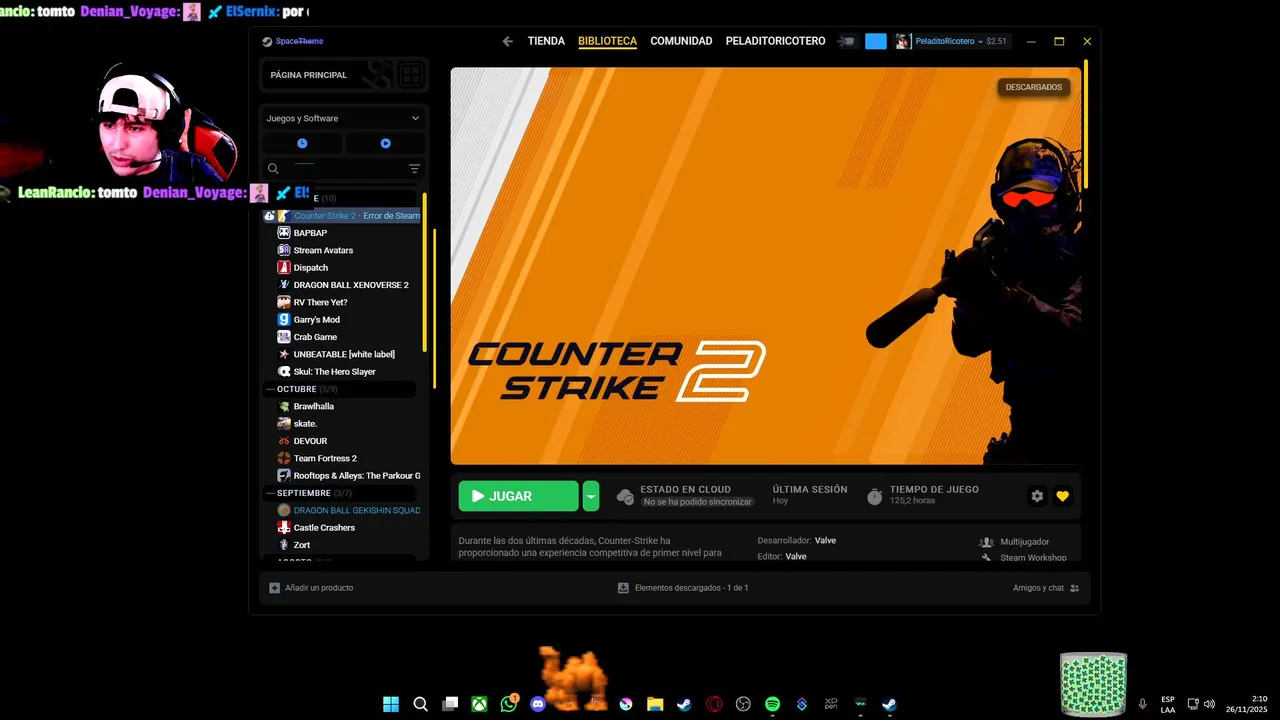
Task: Open the collections grid view icon
Action: tap(410, 75)
